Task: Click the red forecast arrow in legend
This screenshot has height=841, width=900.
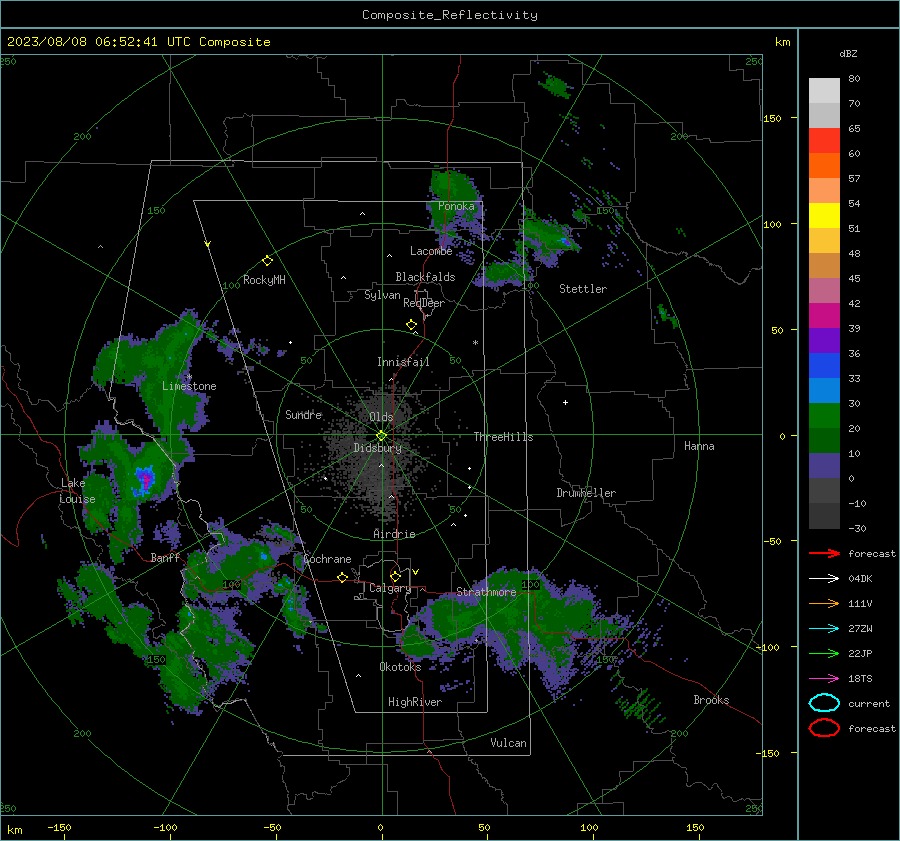Action: tap(824, 553)
